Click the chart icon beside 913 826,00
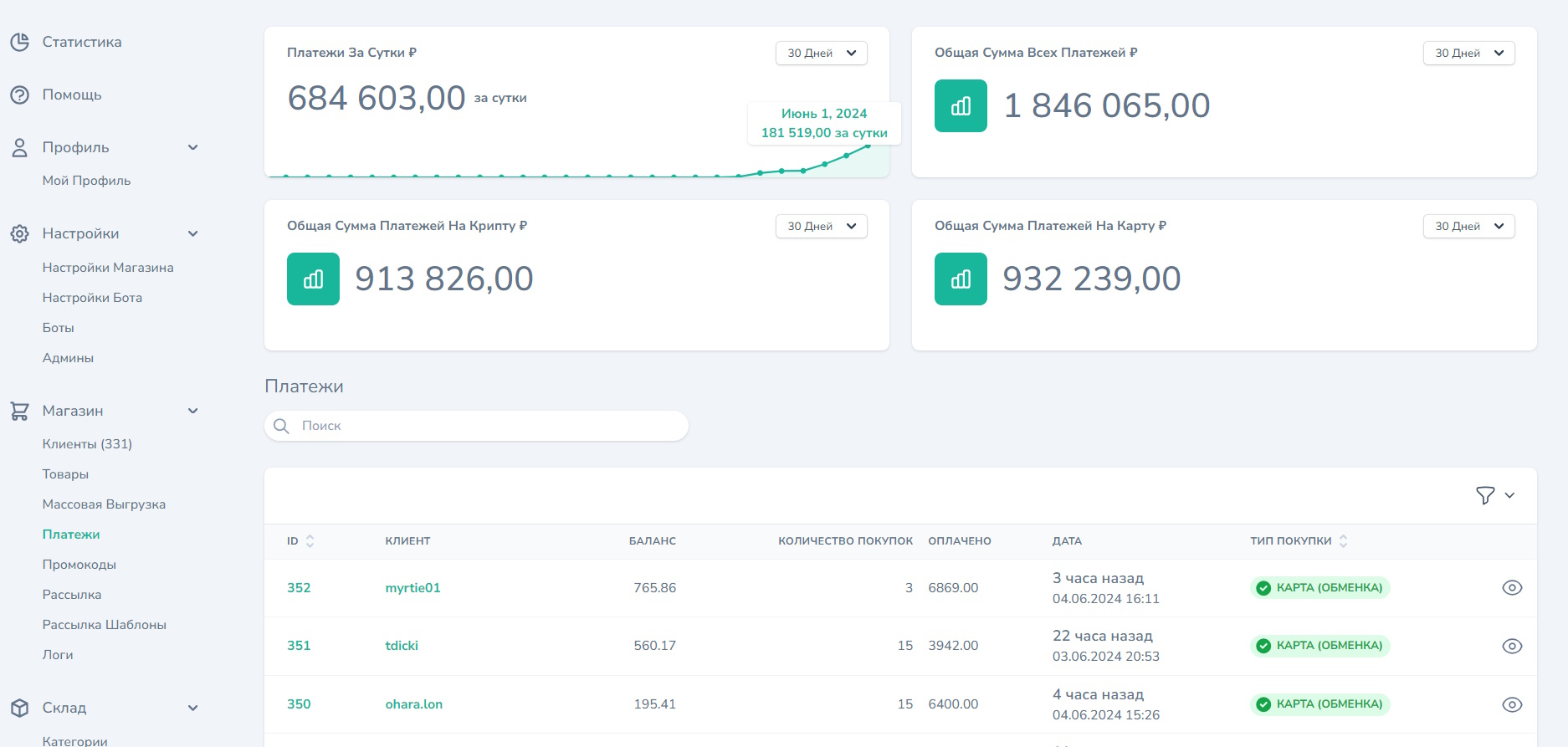 click(313, 279)
